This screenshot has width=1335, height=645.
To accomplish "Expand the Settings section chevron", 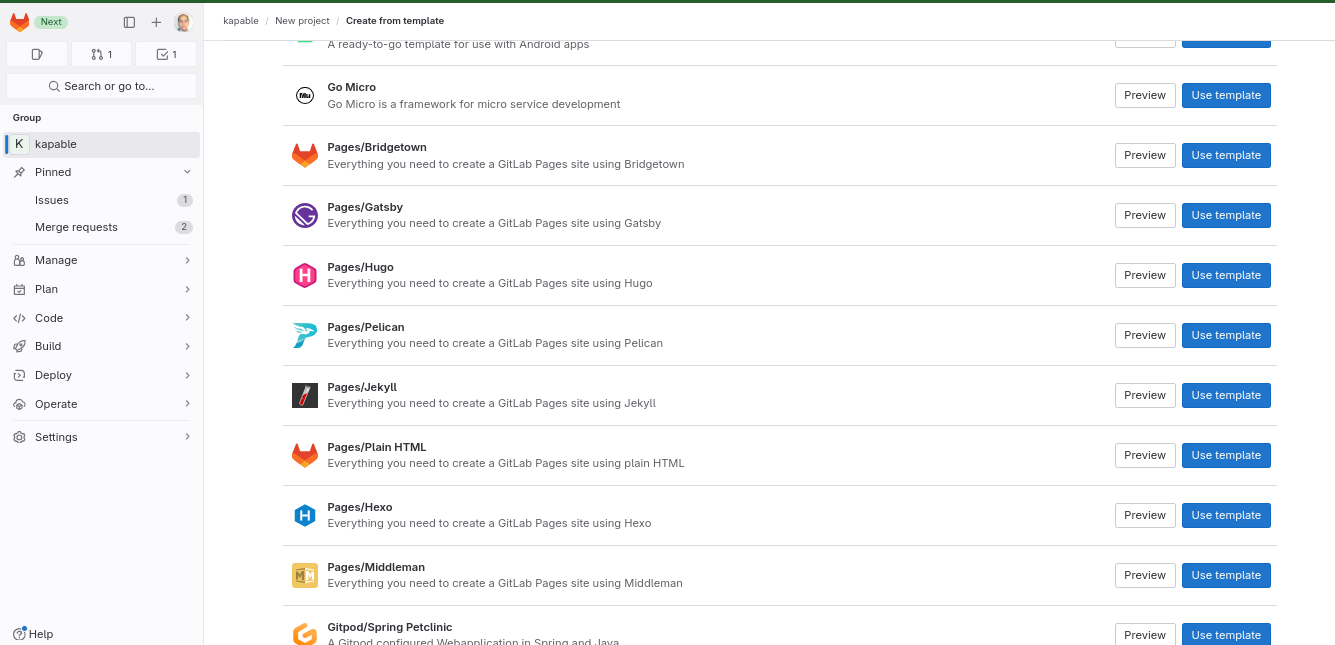I will point(187,437).
